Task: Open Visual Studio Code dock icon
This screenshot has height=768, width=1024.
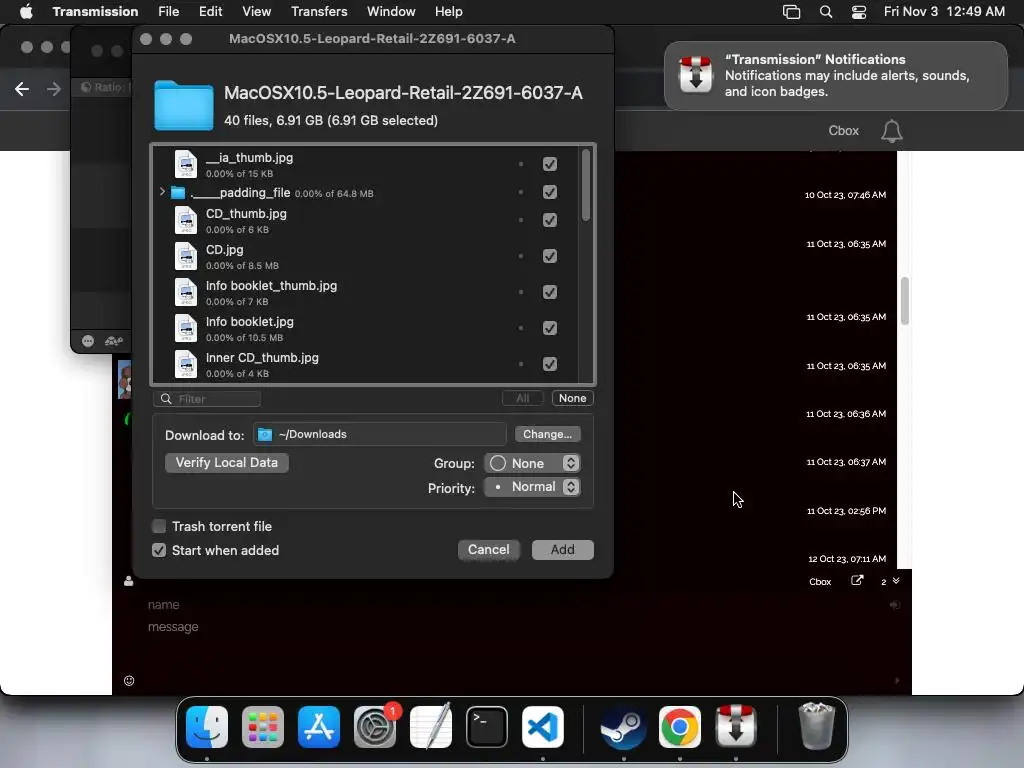Action: tap(543, 727)
